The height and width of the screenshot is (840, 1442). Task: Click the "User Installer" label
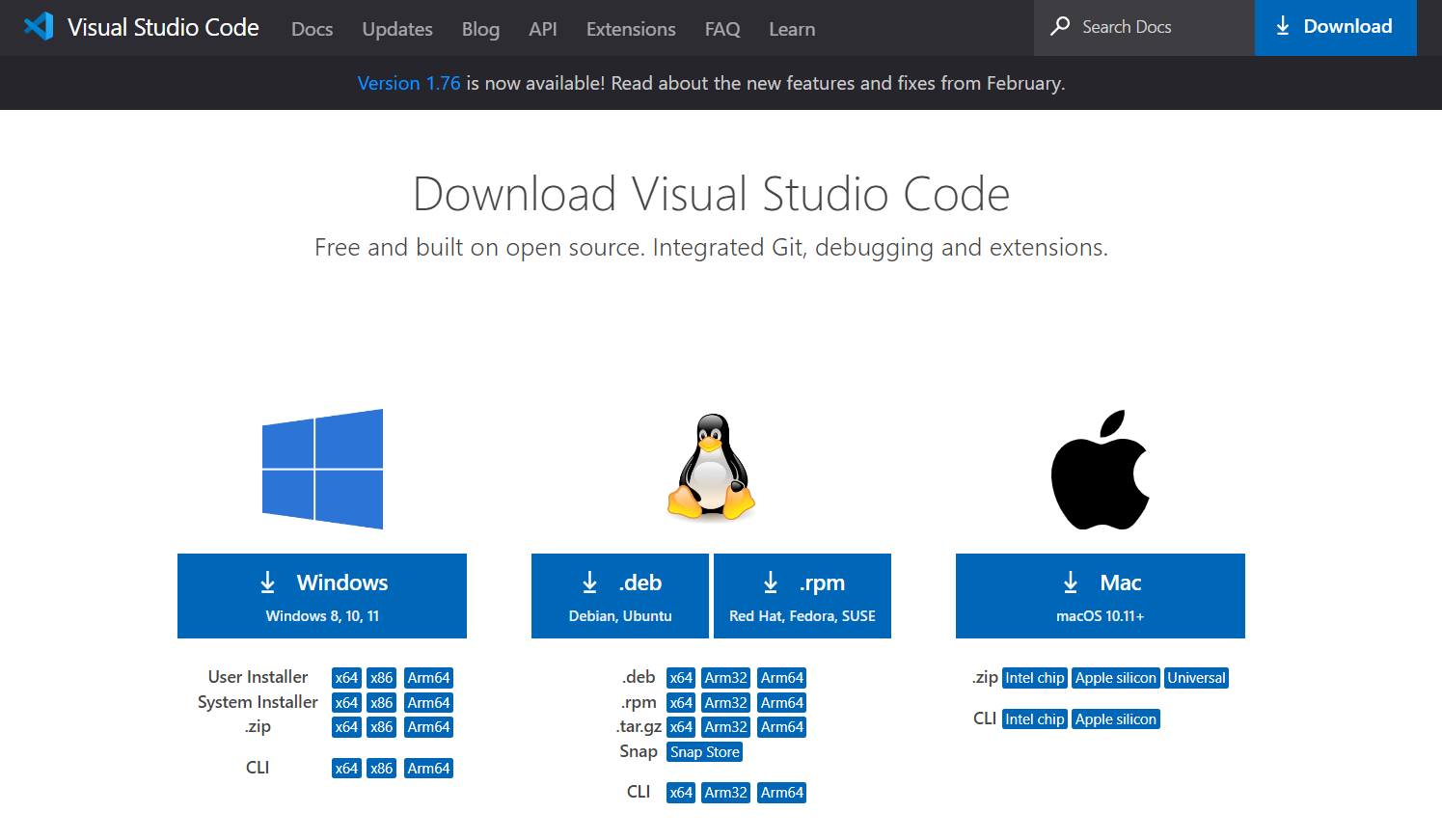258,677
